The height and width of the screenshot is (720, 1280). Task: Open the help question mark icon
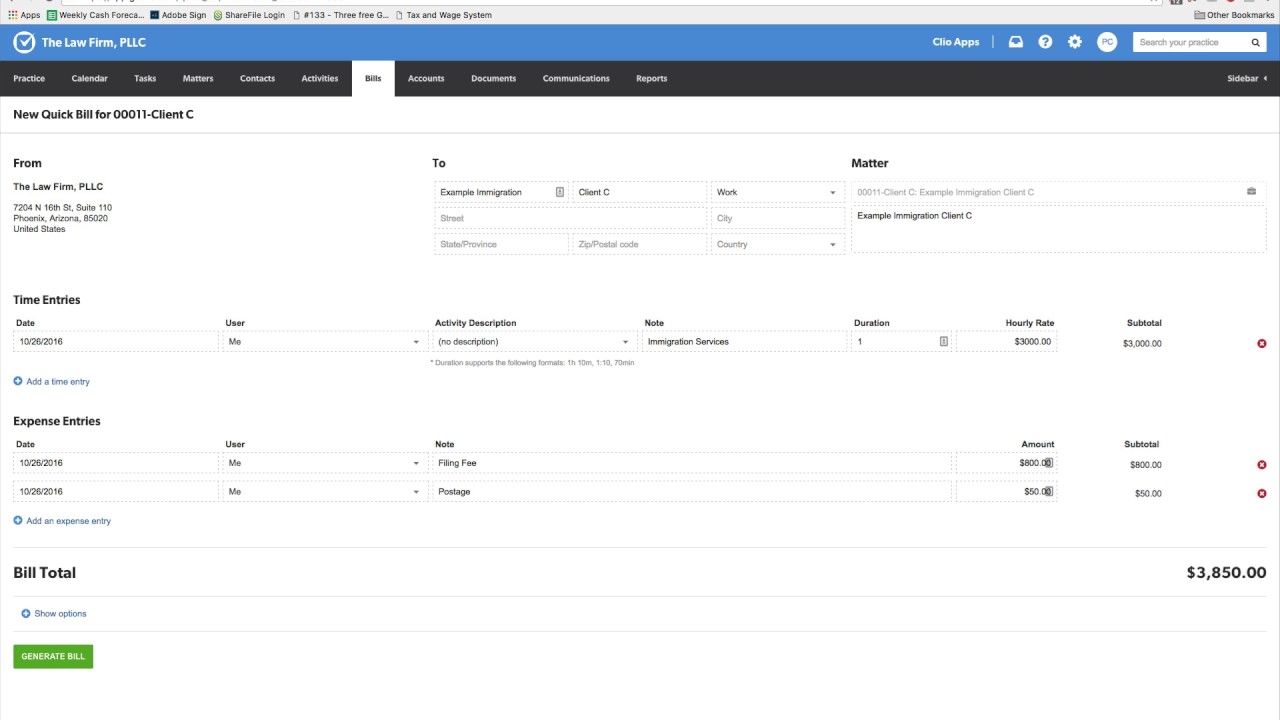pyautogui.click(x=1045, y=42)
